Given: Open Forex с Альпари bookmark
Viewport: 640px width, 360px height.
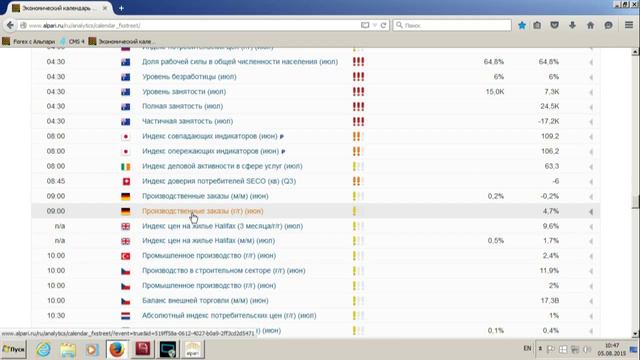Looking at the screenshot, I should click(29, 42).
